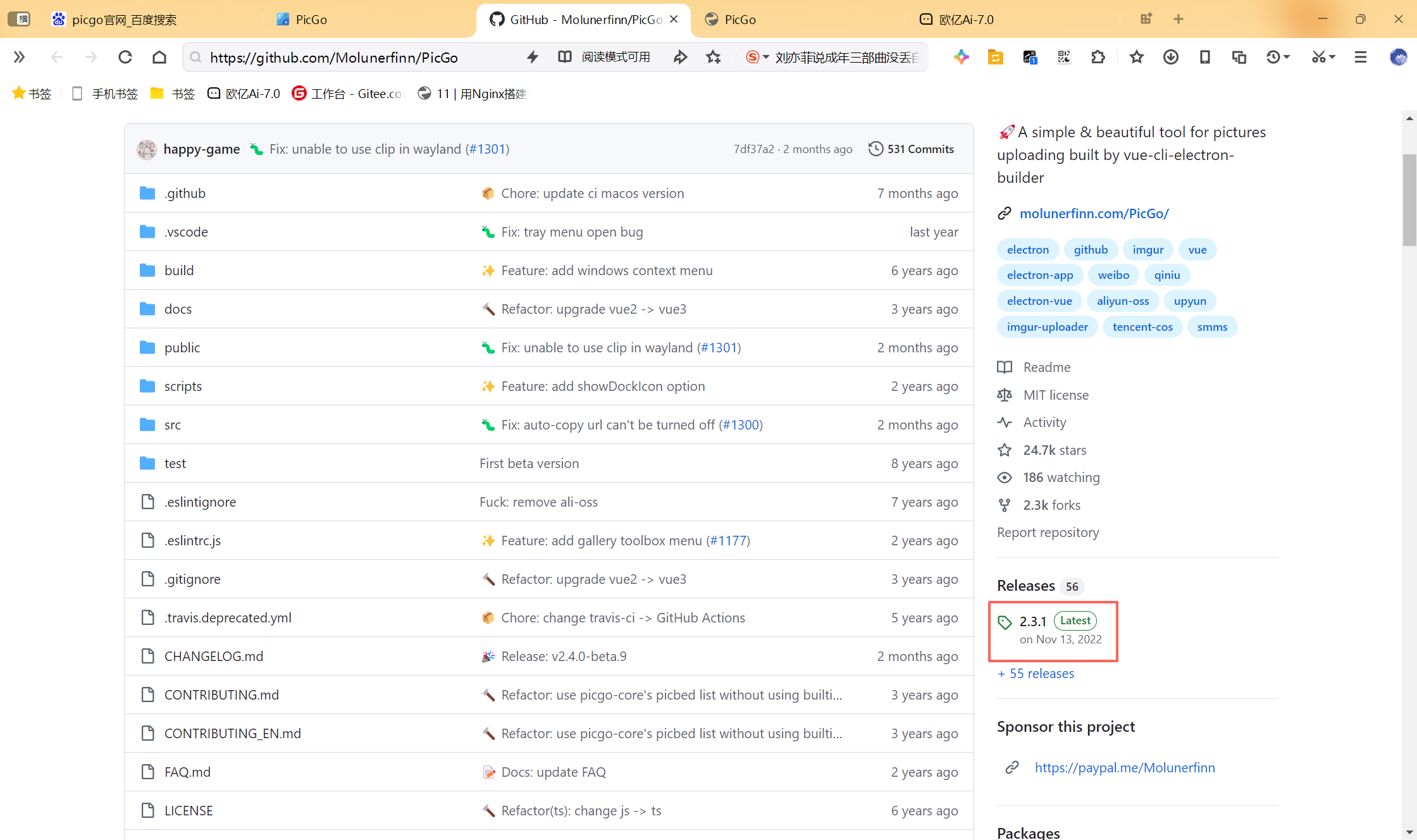Open the history clock dropdown
This screenshot has width=1417, height=840.
pyautogui.click(x=1278, y=57)
